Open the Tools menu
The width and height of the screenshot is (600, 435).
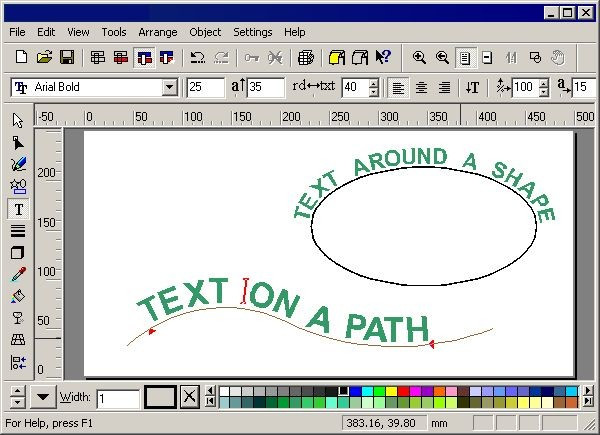[x=114, y=32]
